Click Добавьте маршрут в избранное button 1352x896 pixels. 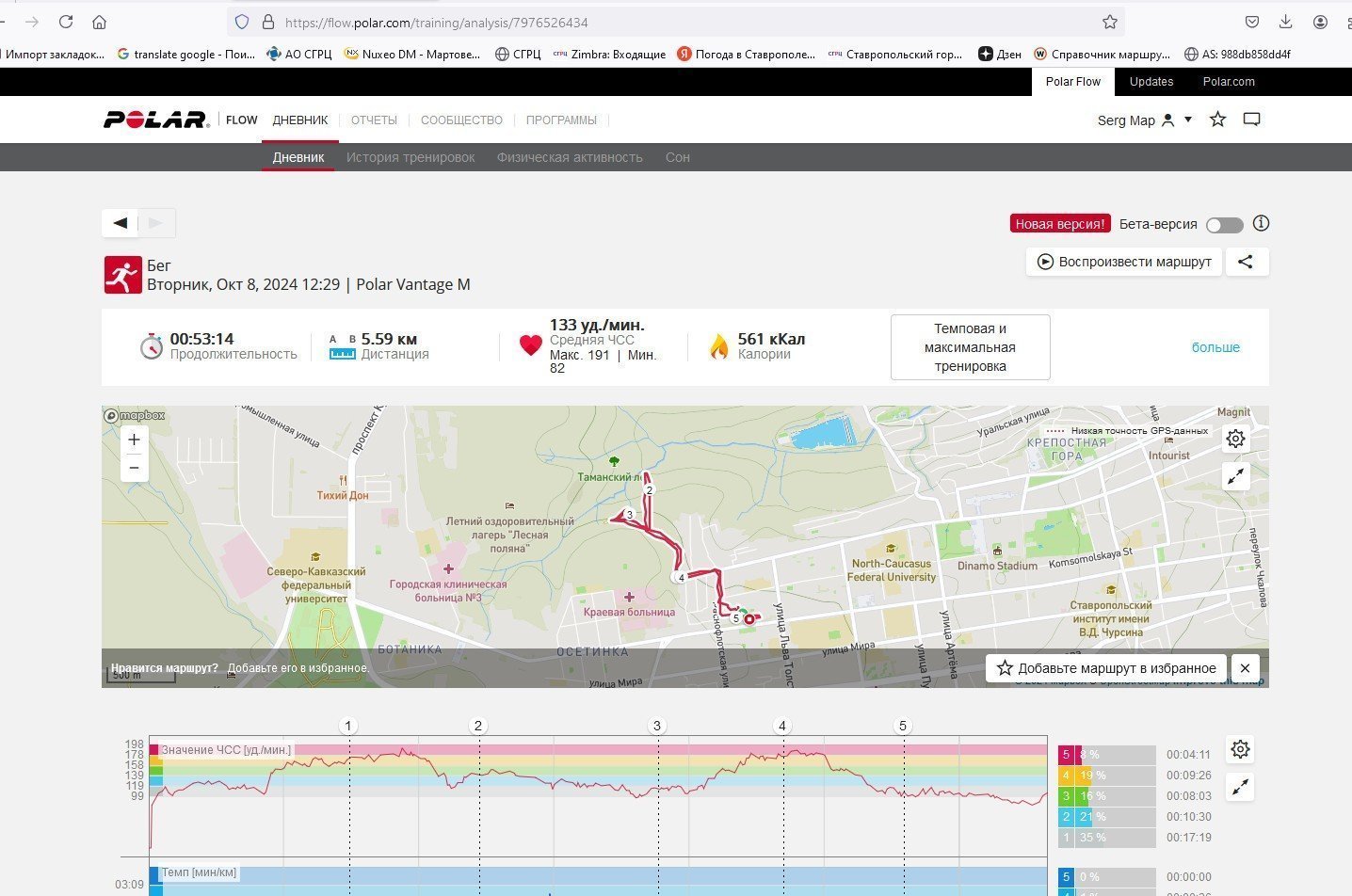pyautogui.click(x=1106, y=668)
